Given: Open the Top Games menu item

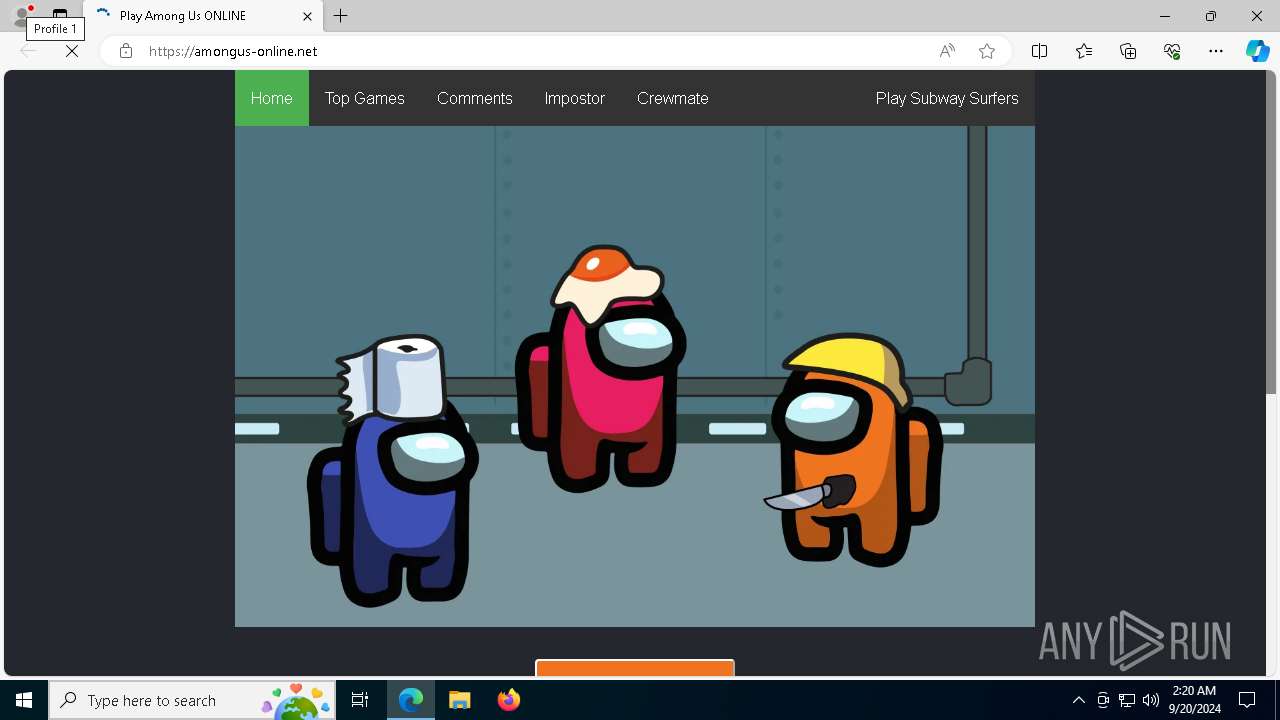Looking at the screenshot, I should pos(364,98).
